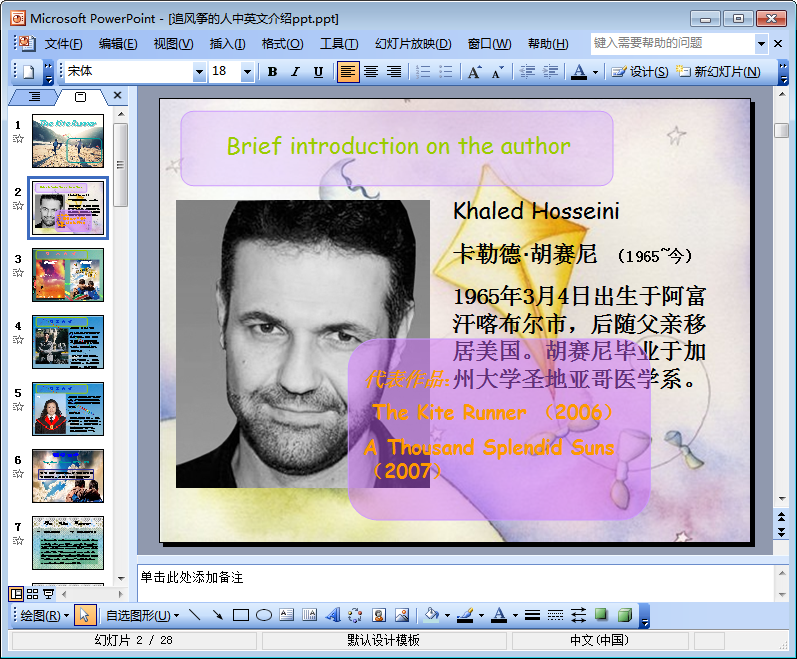The width and height of the screenshot is (797, 659).
Task: Open the 编辑(E) menu
Action: click(118, 44)
